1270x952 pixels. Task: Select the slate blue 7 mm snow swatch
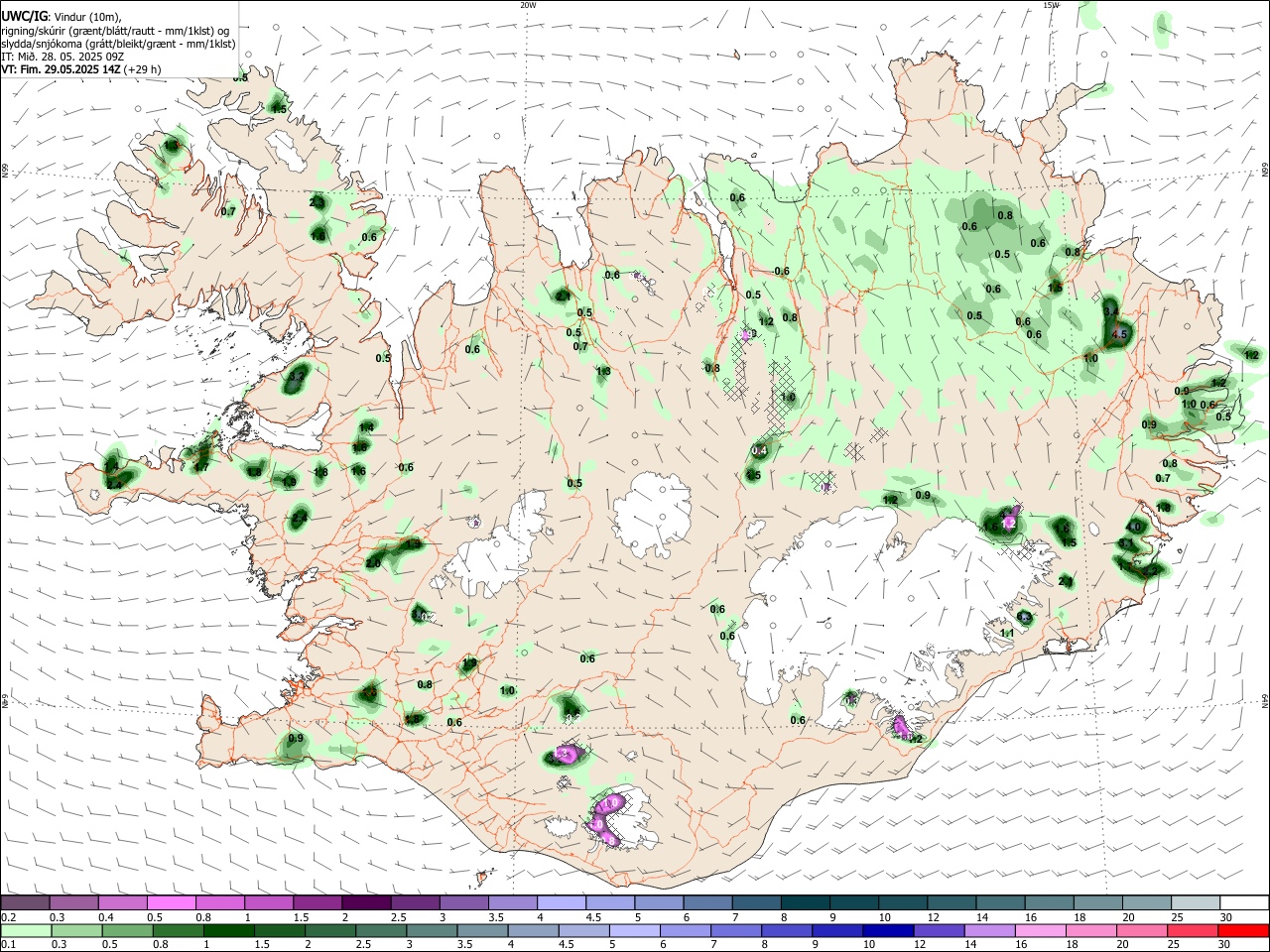point(756,902)
